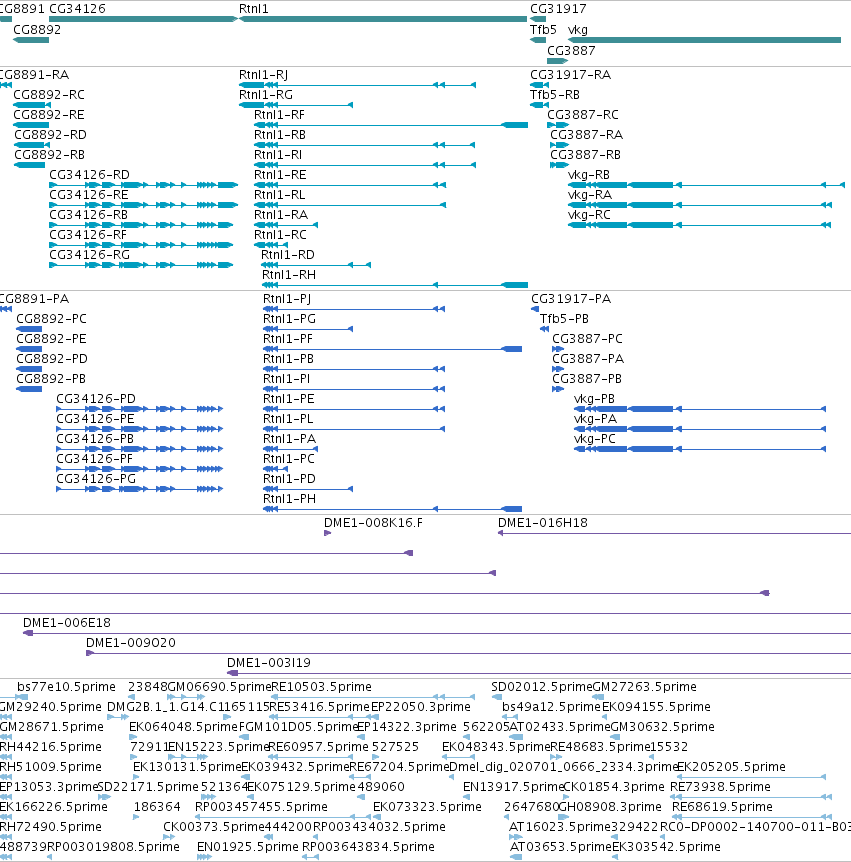This screenshot has height=862, width=851.
Task: Select EST RE73938.5prime
Action: pos(720,787)
